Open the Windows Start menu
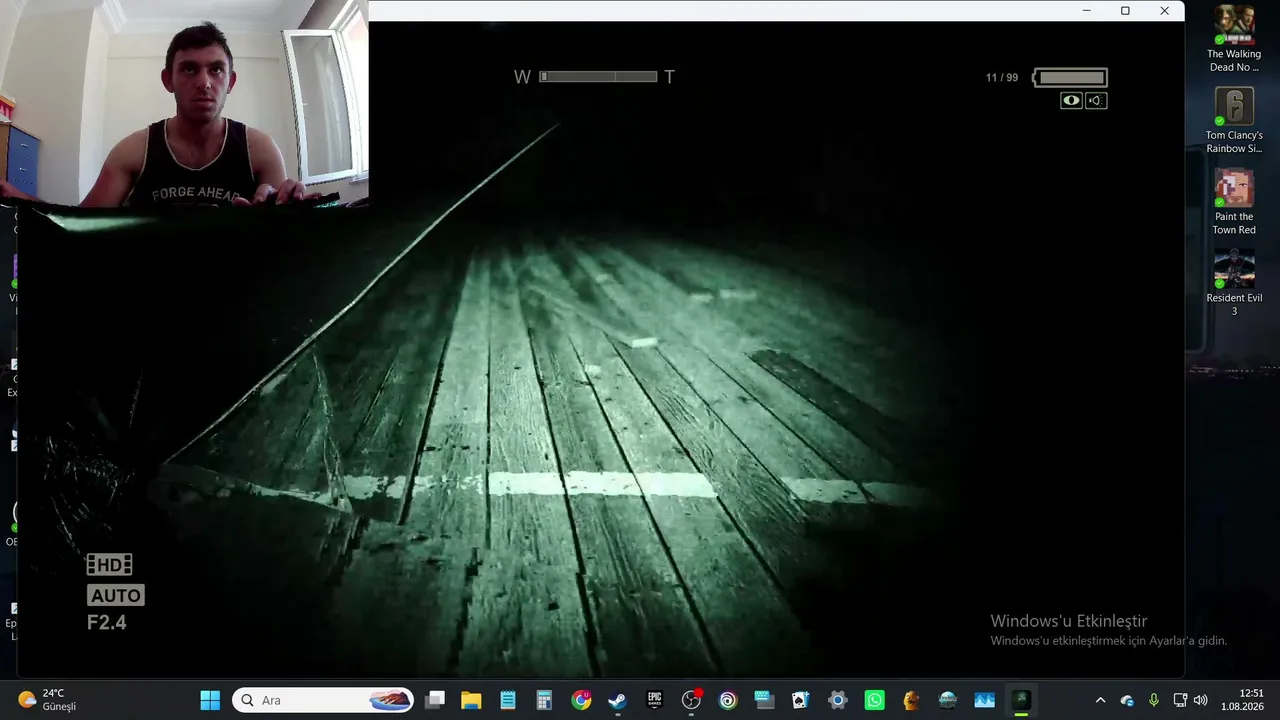 [x=210, y=700]
